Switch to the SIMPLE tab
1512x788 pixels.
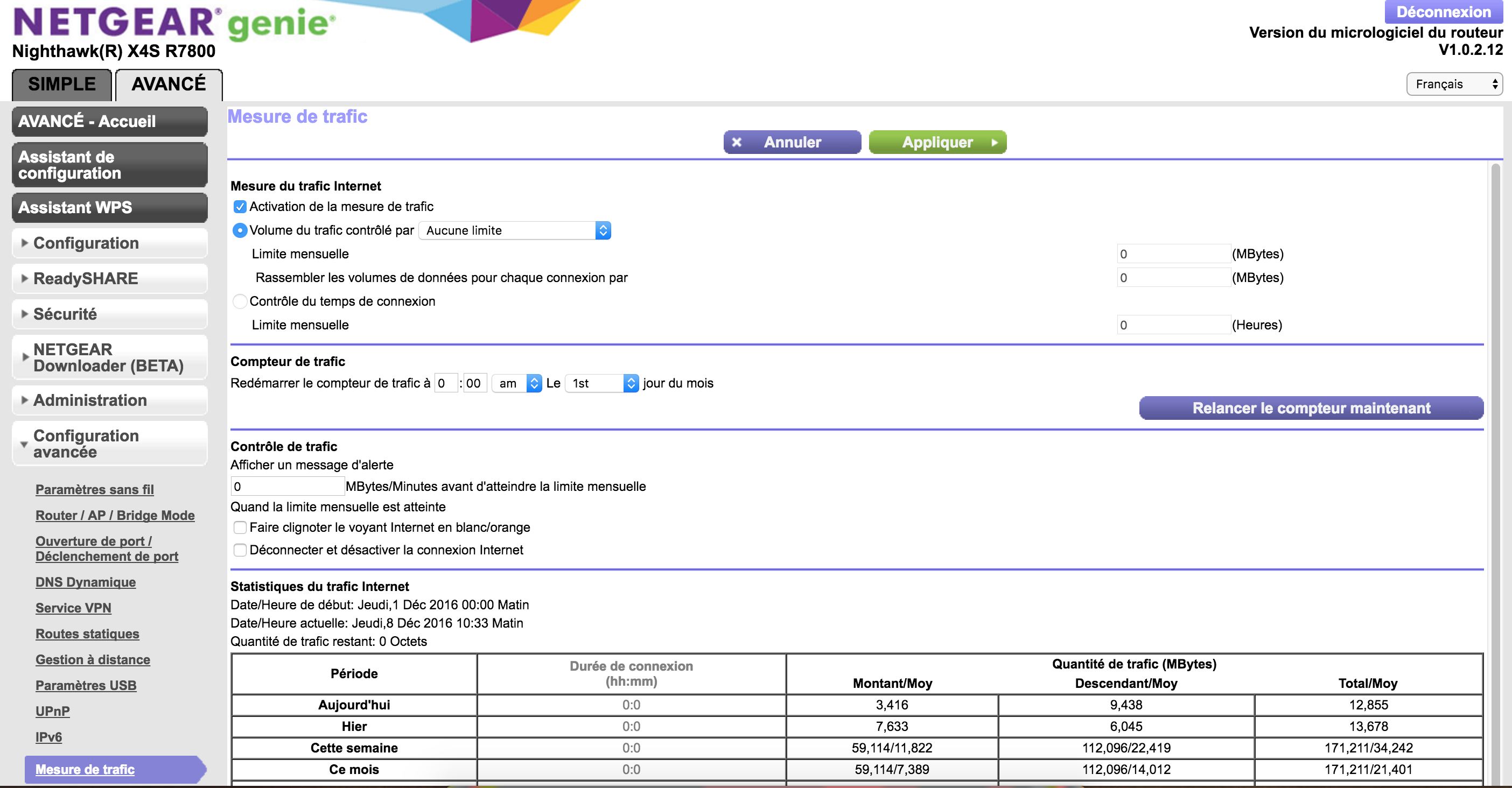61,85
